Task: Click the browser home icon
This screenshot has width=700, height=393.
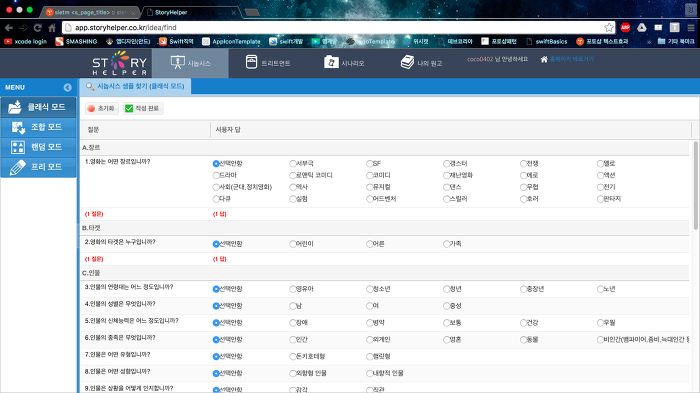Action: pos(52,28)
